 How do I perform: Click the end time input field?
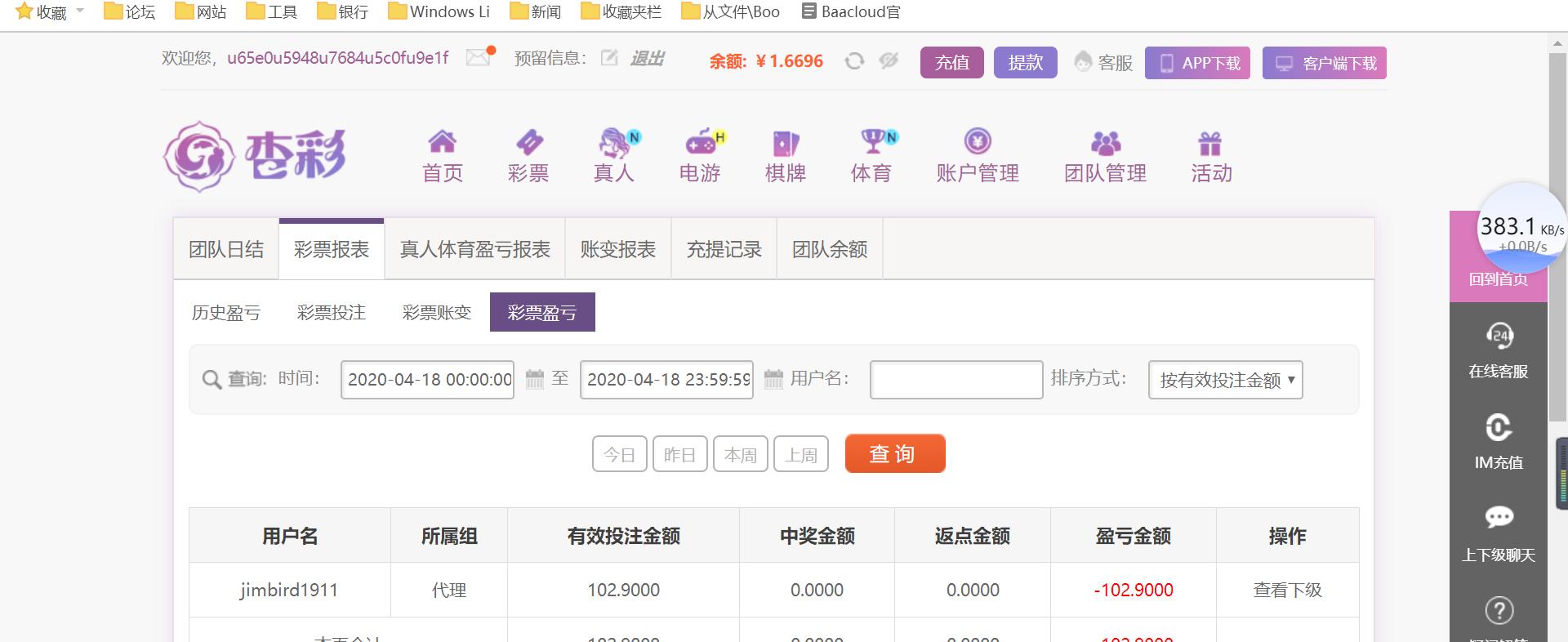(x=666, y=380)
